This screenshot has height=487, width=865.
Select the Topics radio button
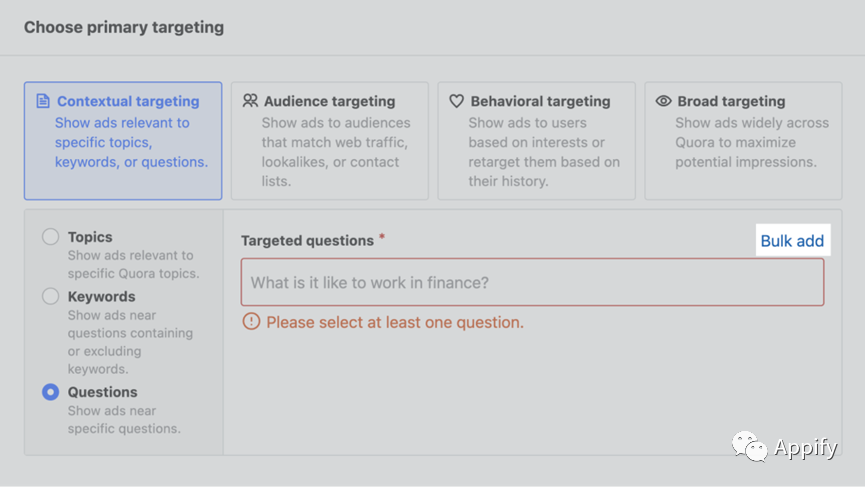pos(50,237)
